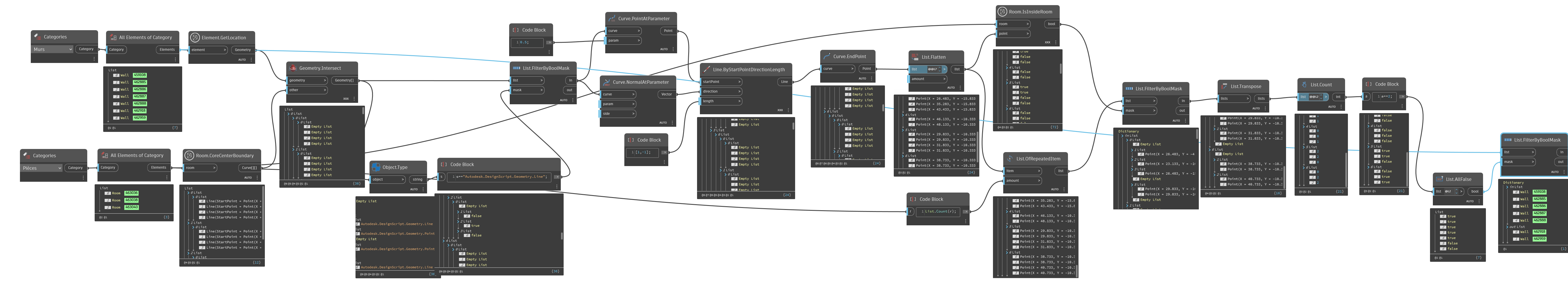Viewport: 1568px width, 282px height.
Task: Click the Geometry output port of Element.GetLocation
Action: [243, 50]
